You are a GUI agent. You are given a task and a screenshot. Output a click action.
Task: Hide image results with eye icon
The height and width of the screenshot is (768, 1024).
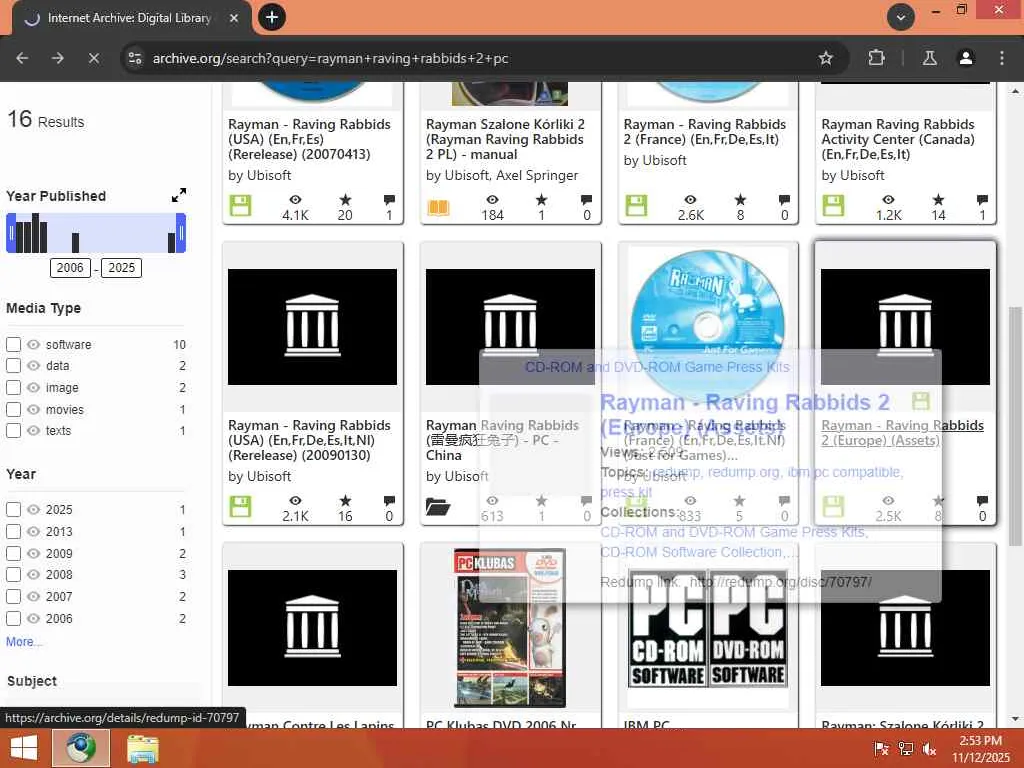[33, 387]
